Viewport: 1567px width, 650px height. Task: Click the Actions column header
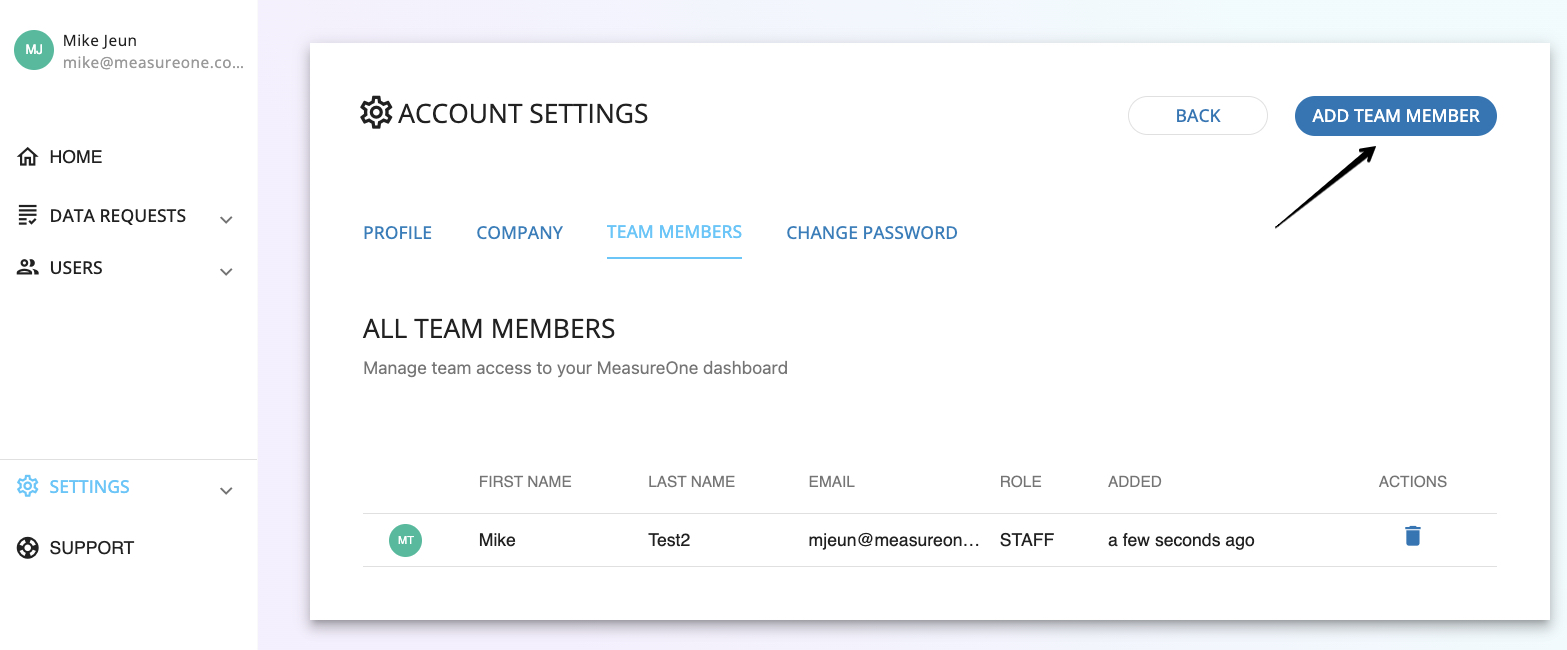coord(1412,482)
